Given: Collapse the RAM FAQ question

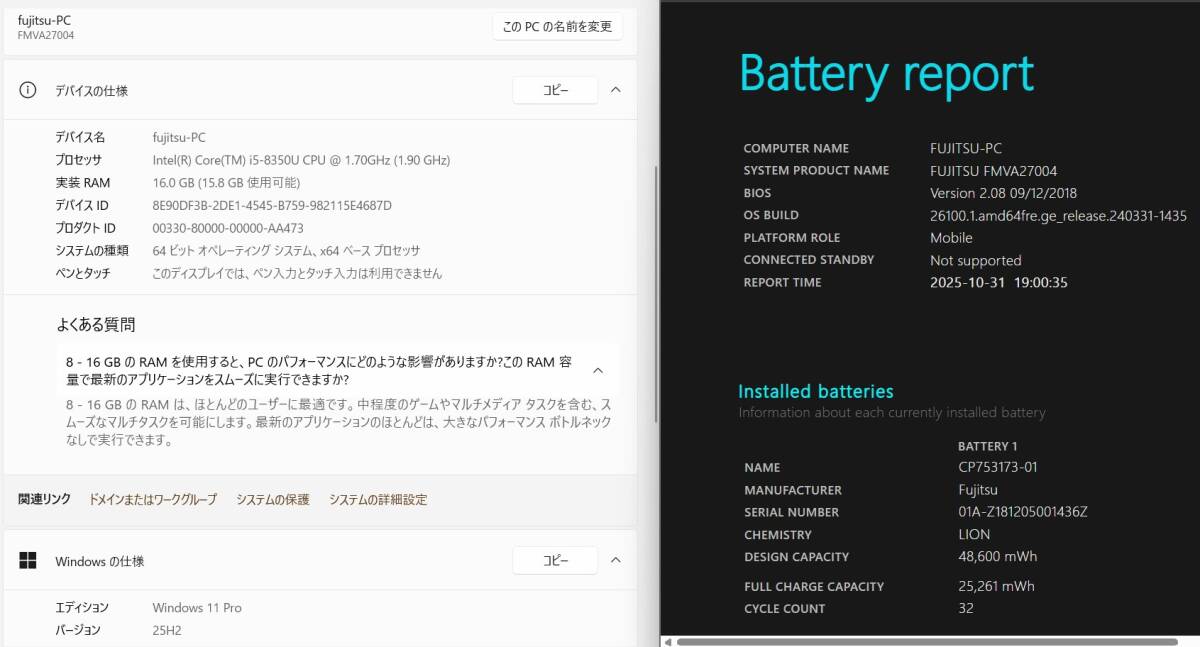Looking at the screenshot, I should 598,370.
